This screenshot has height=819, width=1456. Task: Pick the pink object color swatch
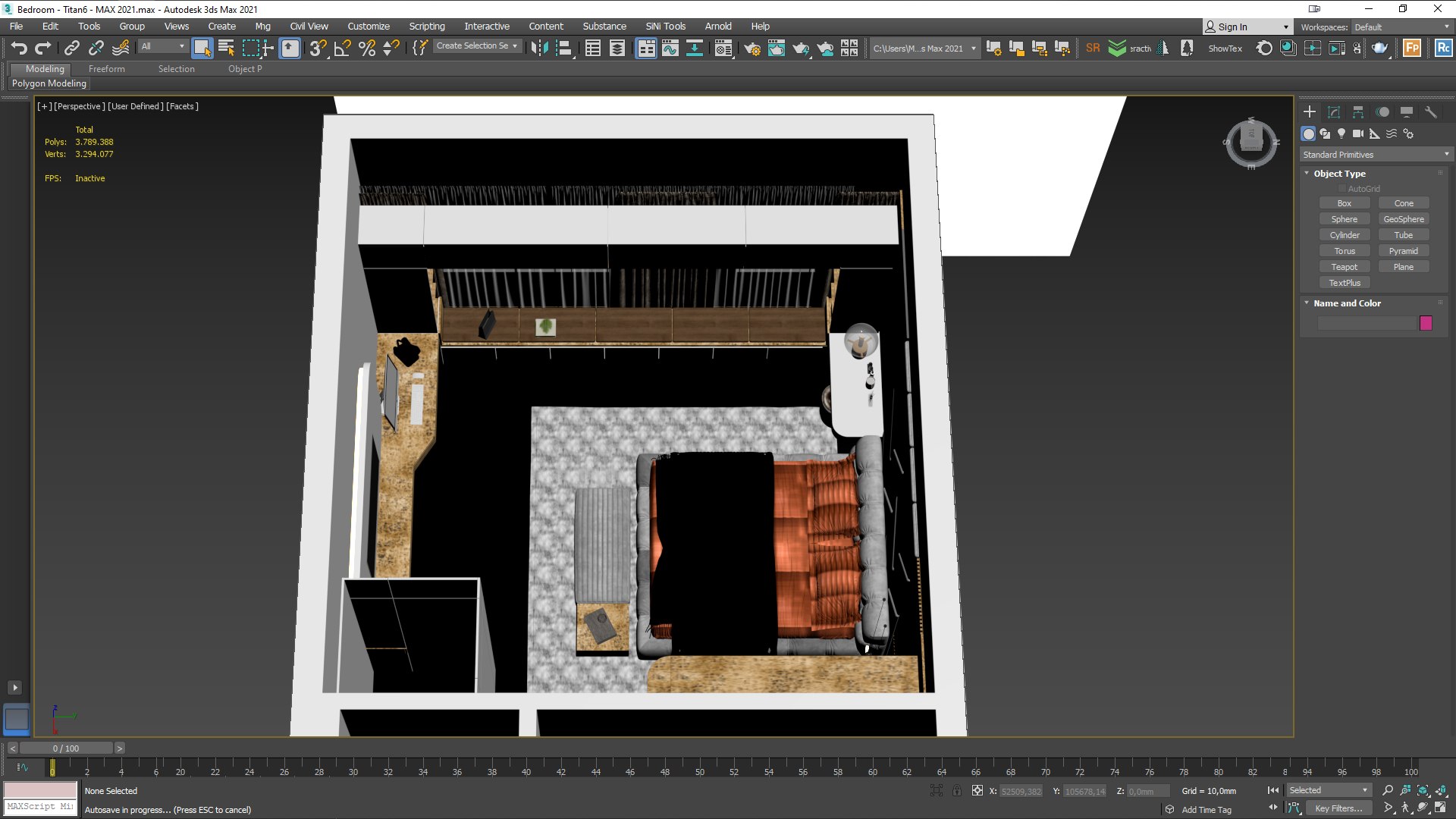pos(1426,323)
